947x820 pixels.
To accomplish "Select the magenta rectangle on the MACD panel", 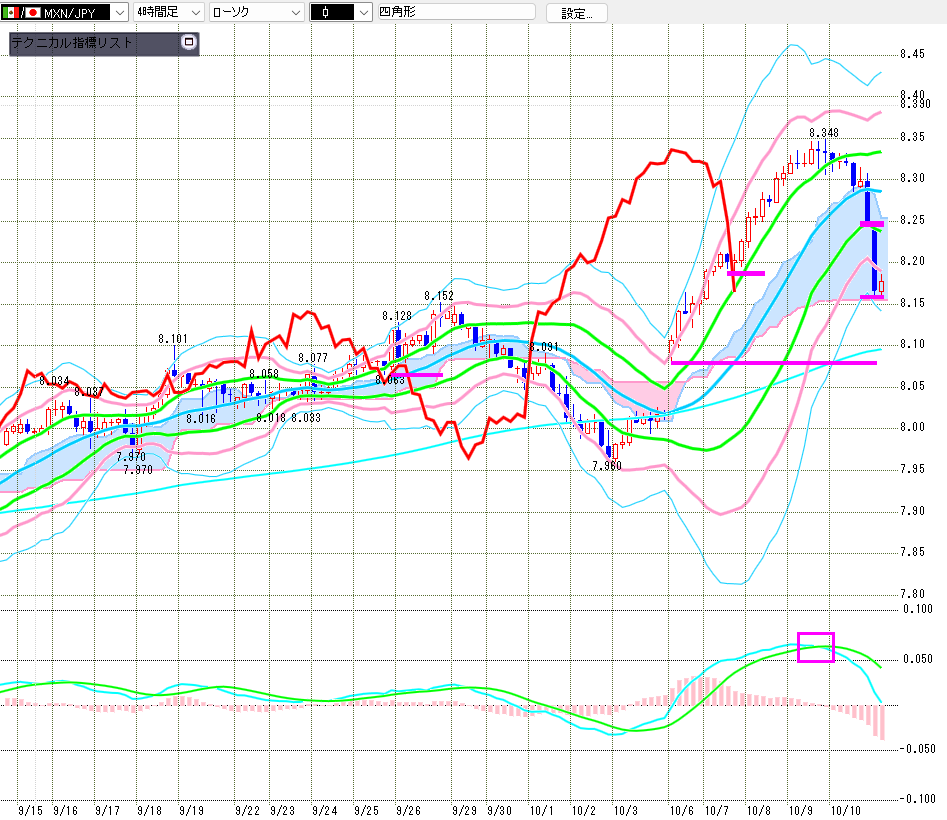I will click(x=815, y=647).
